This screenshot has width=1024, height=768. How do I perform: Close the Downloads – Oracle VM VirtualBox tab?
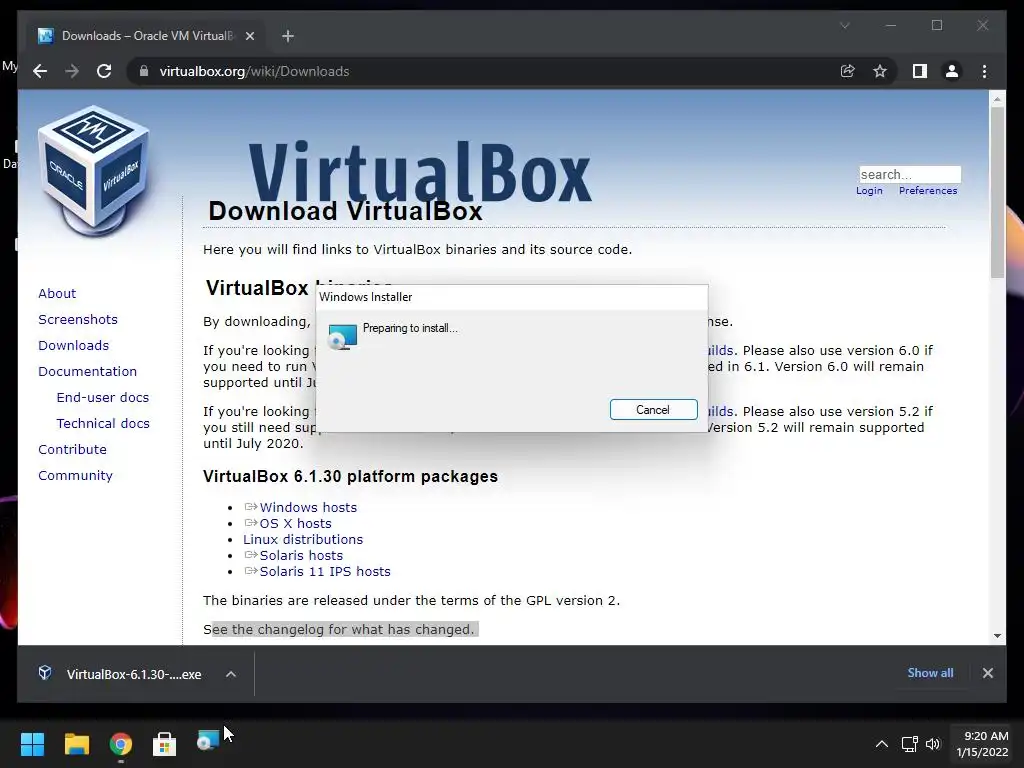[x=249, y=36]
